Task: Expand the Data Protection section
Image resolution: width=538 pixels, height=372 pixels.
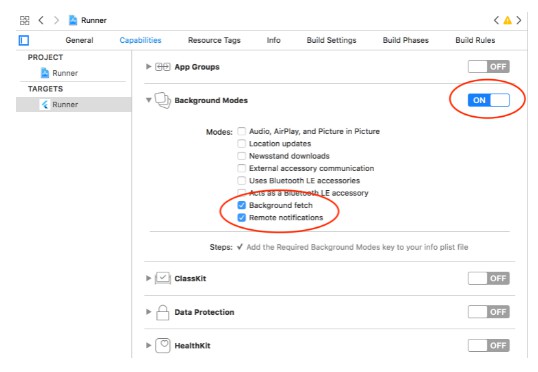Action: [148, 312]
